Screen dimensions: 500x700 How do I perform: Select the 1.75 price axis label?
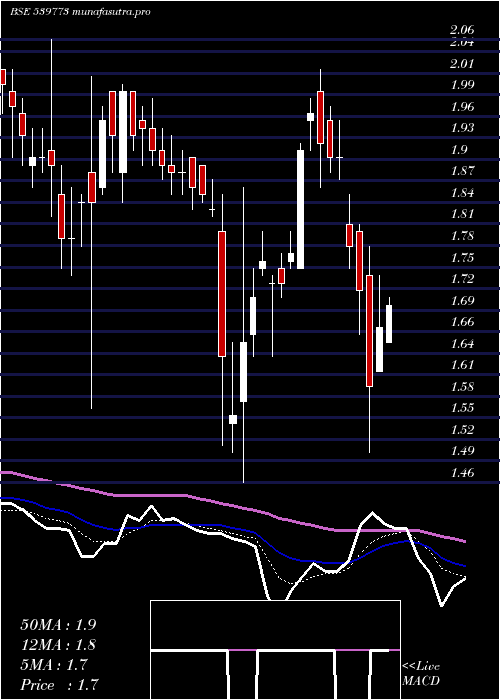click(x=462, y=258)
